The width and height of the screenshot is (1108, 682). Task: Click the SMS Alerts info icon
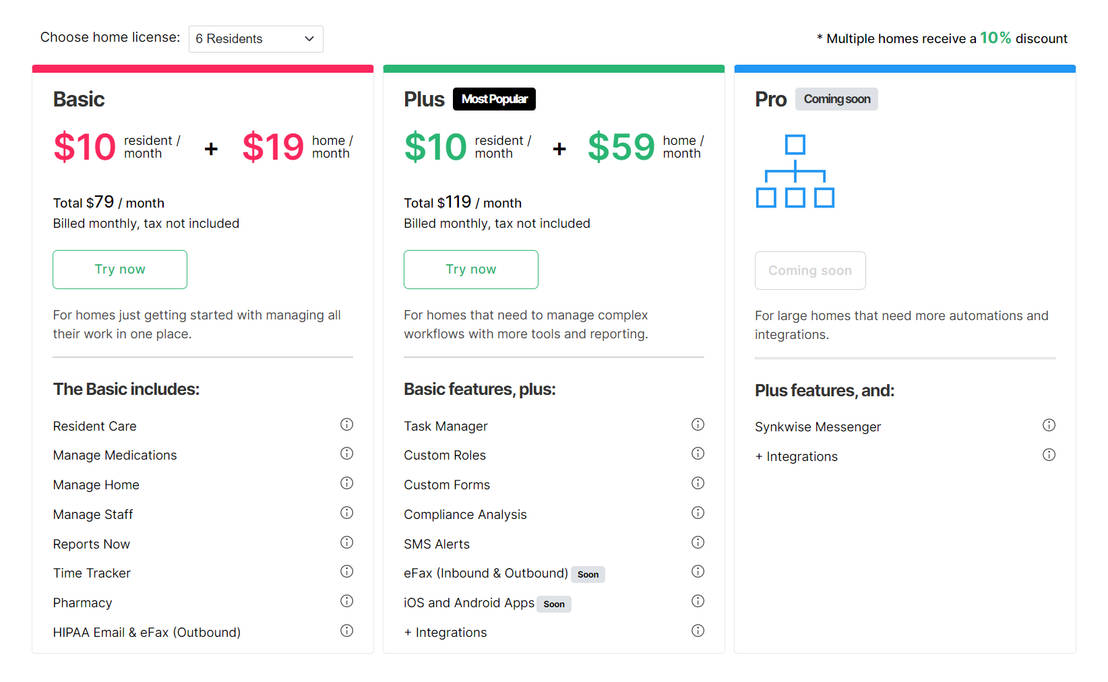697,542
